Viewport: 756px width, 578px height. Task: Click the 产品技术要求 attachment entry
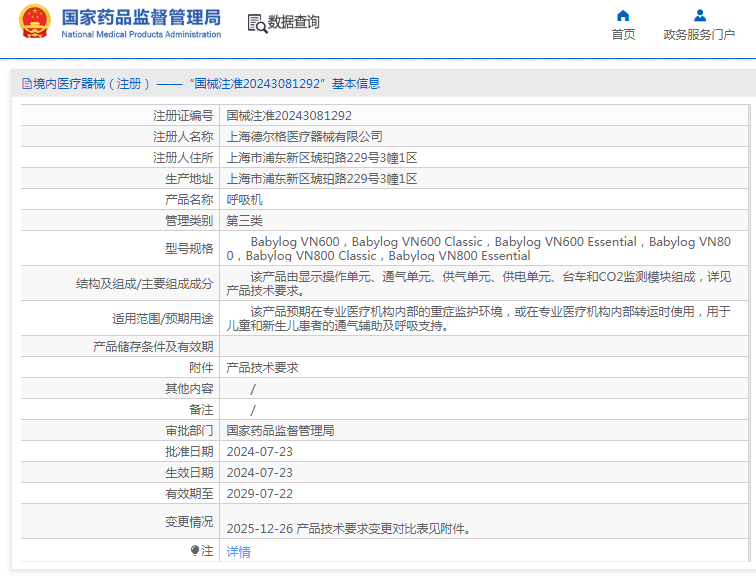pyautogui.click(x=262, y=368)
